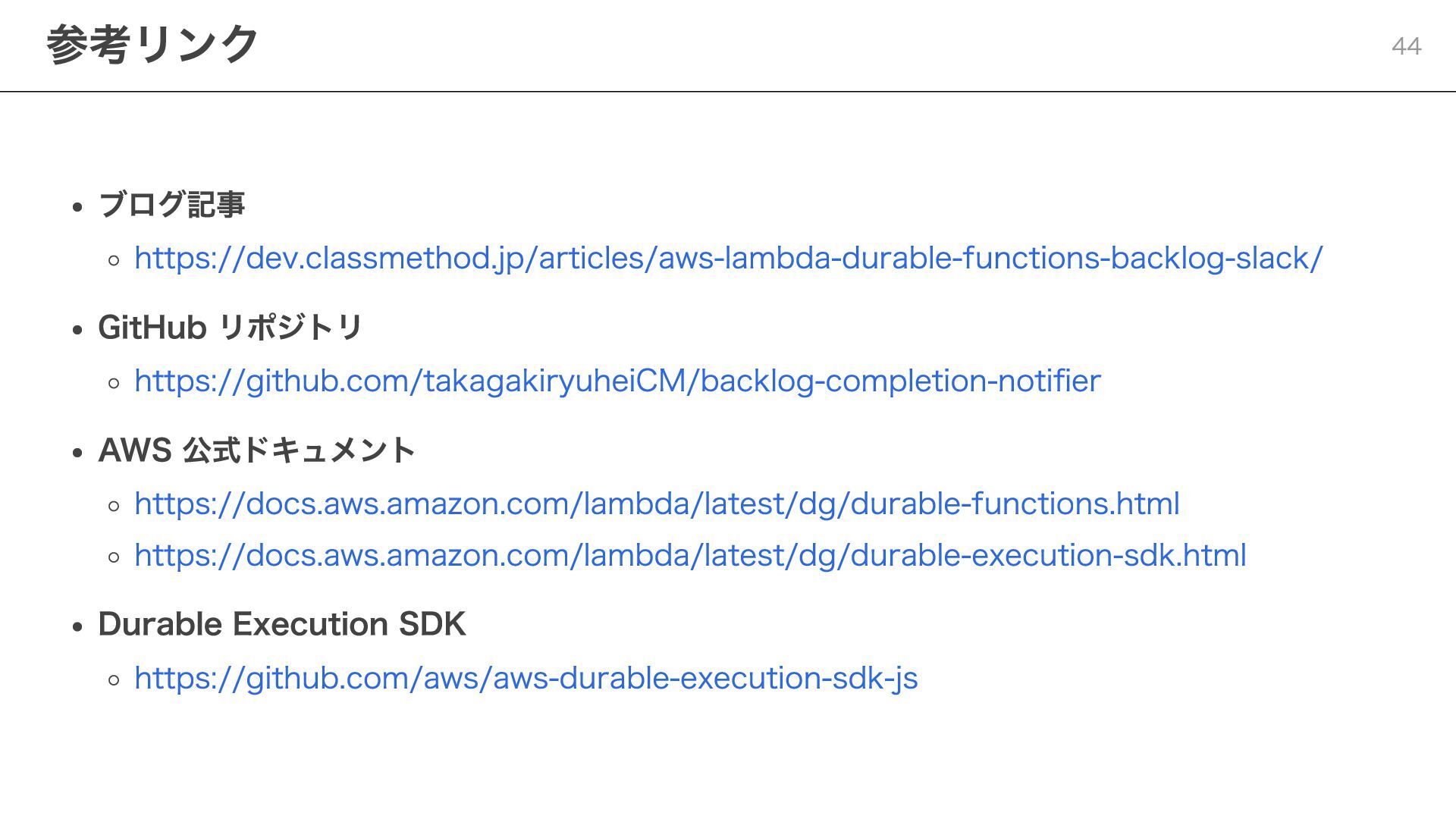The width and height of the screenshot is (1456, 819).
Task: Select the GitHub リポジトリ heading text
Action: pyautogui.click(x=231, y=328)
